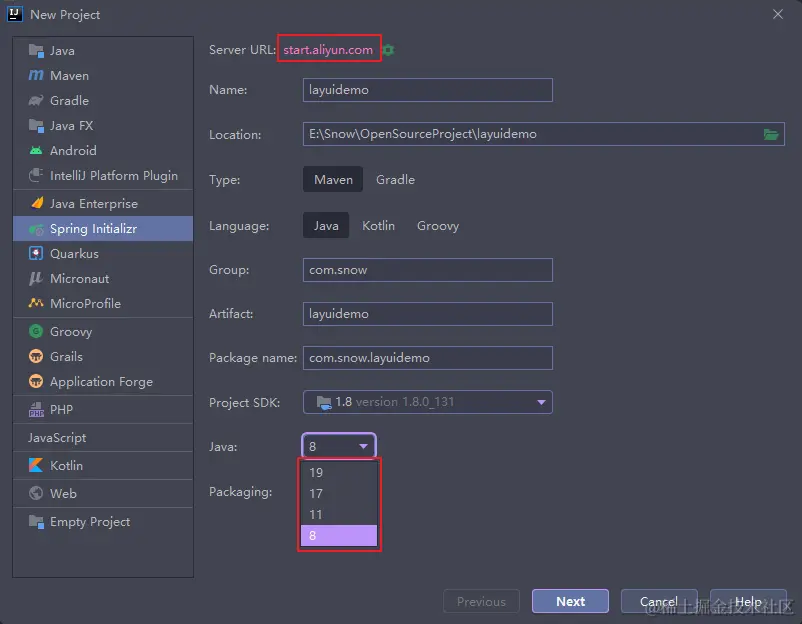This screenshot has height=624, width=802.
Task: Select Java in the generators list
Action: coord(103,51)
